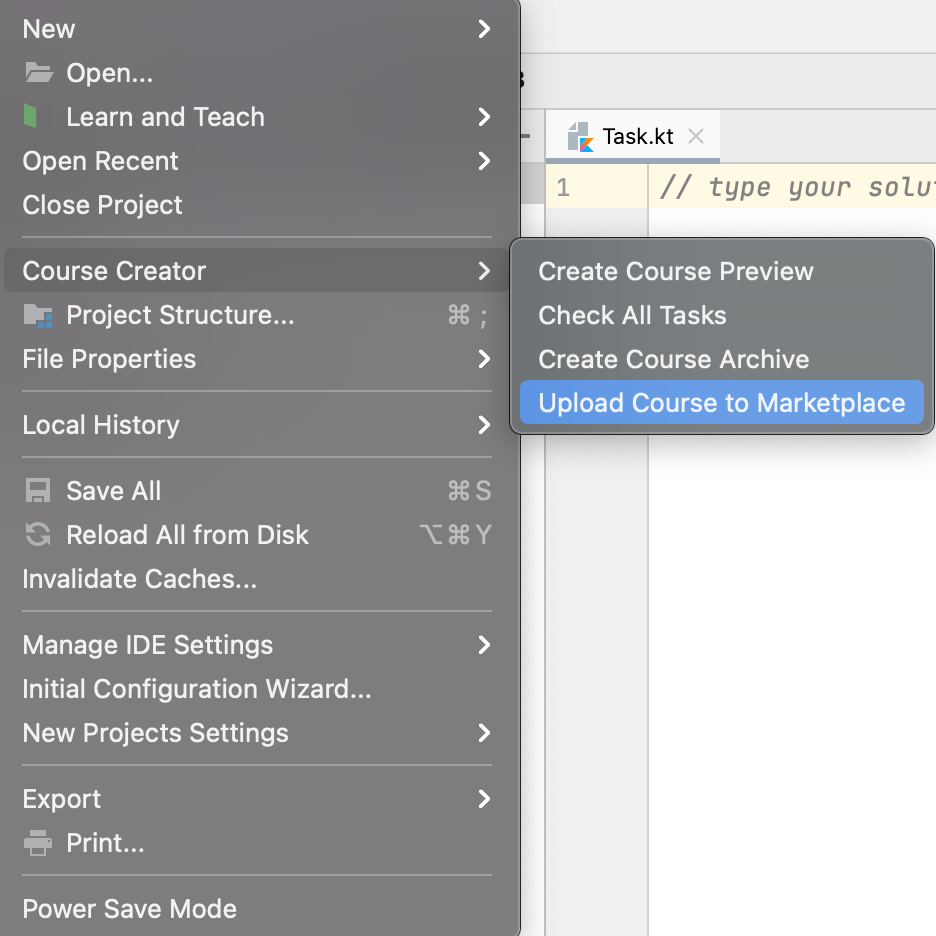Click the green Learn and Teach icon
The height and width of the screenshot is (936, 936).
(32, 117)
